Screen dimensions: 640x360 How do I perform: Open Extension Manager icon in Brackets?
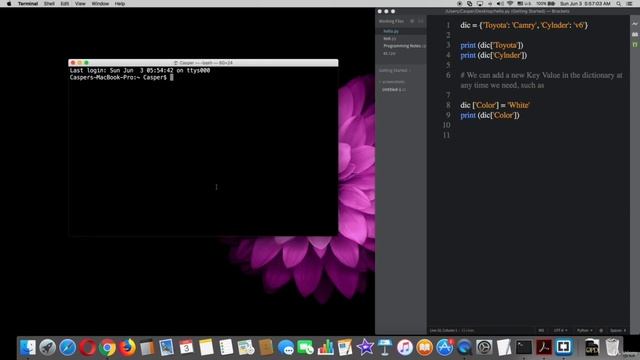coord(635,34)
